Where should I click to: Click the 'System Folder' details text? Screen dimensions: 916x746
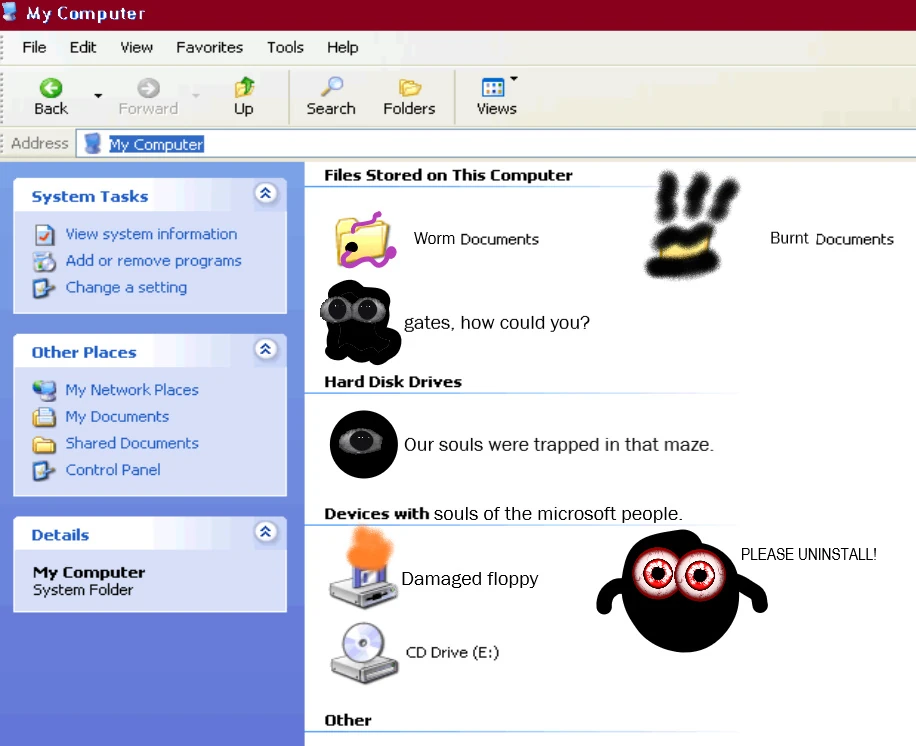point(83,590)
